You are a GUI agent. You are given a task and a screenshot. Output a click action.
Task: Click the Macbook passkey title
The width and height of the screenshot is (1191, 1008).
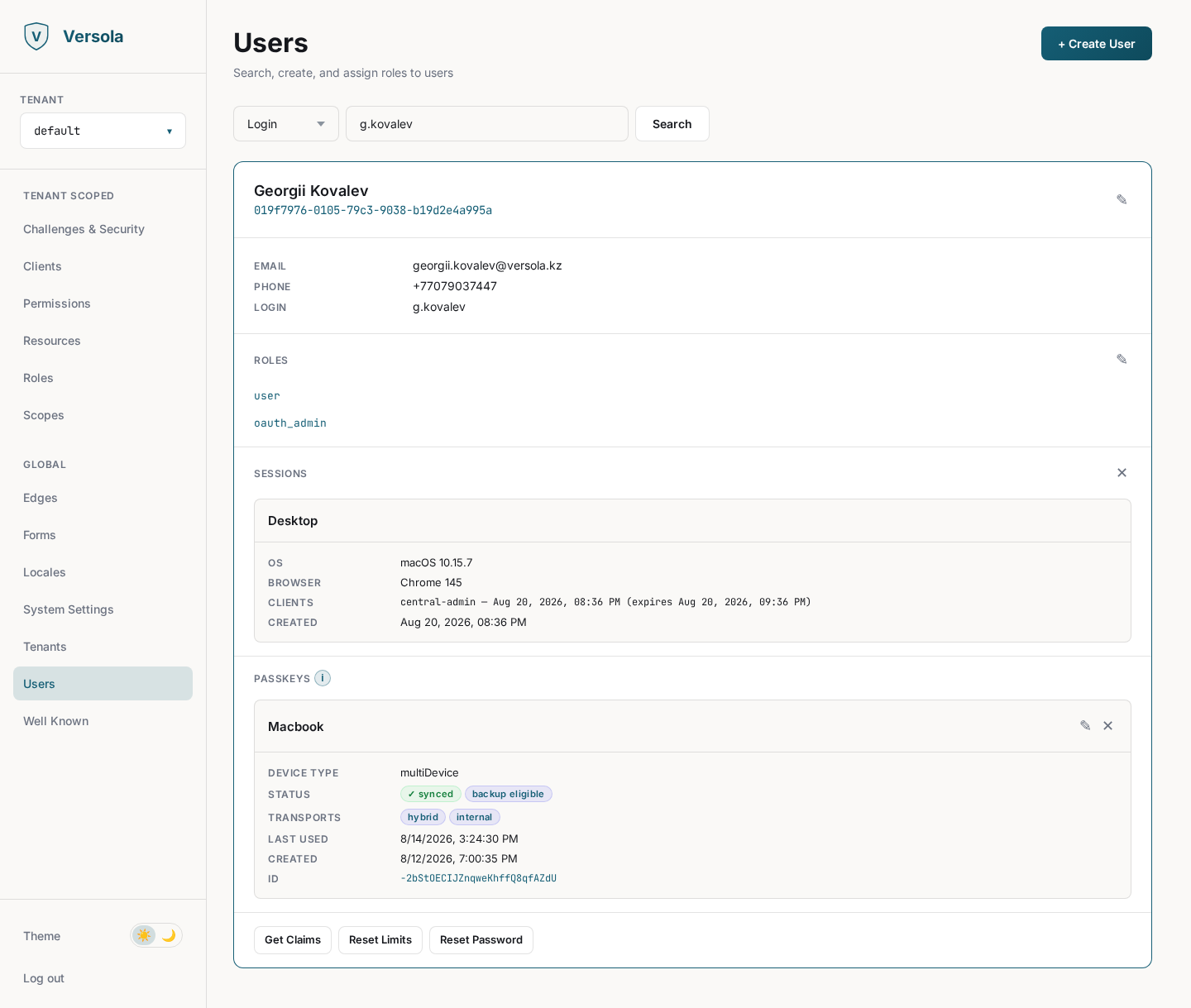[296, 727]
